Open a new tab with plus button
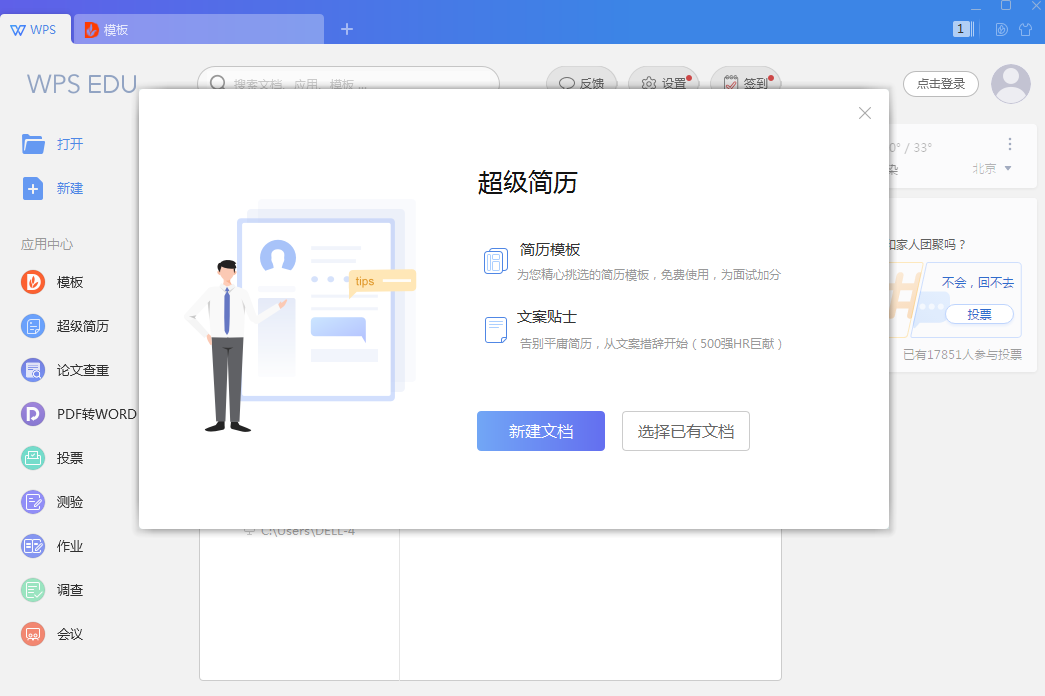Image resolution: width=1045 pixels, height=696 pixels. pyautogui.click(x=347, y=29)
